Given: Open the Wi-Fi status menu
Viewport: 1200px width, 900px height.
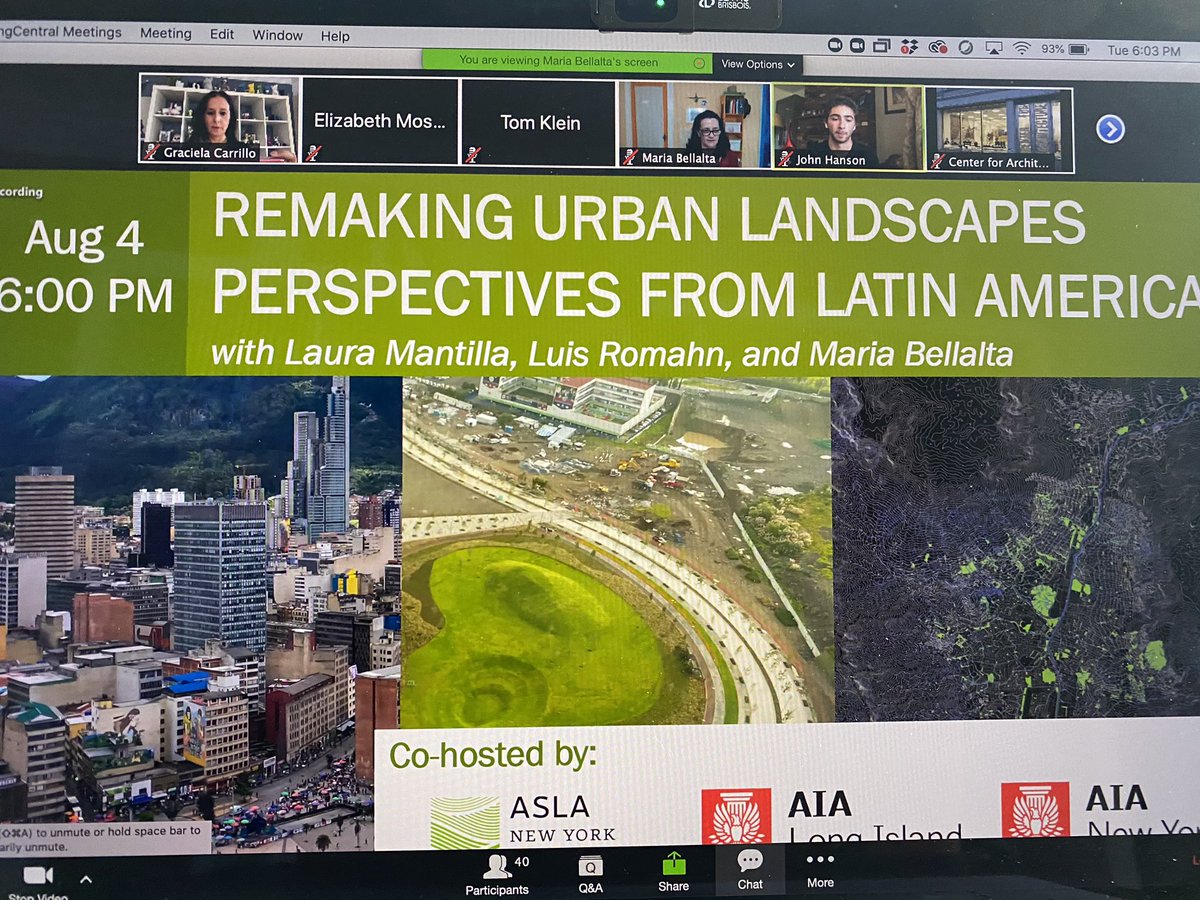Looking at the screenshot, I should pos(1021,47).
